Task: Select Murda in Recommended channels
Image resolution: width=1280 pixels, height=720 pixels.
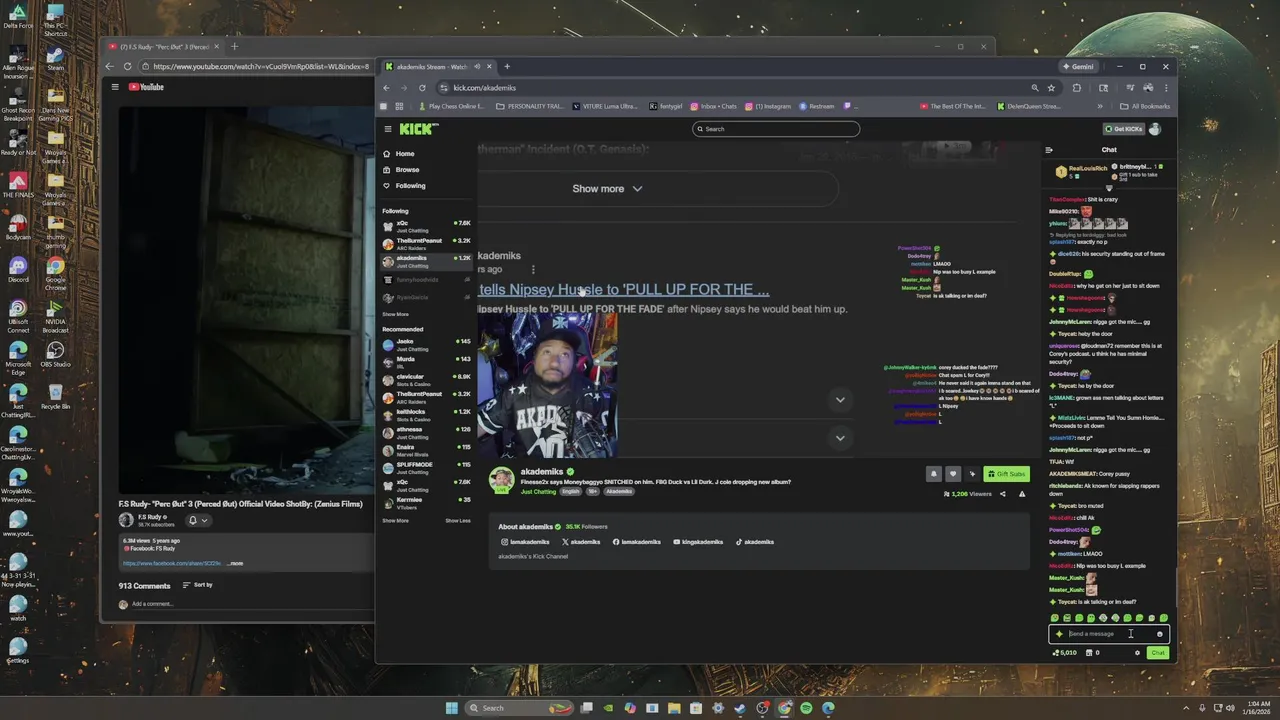Action: [x=426, y=362]
